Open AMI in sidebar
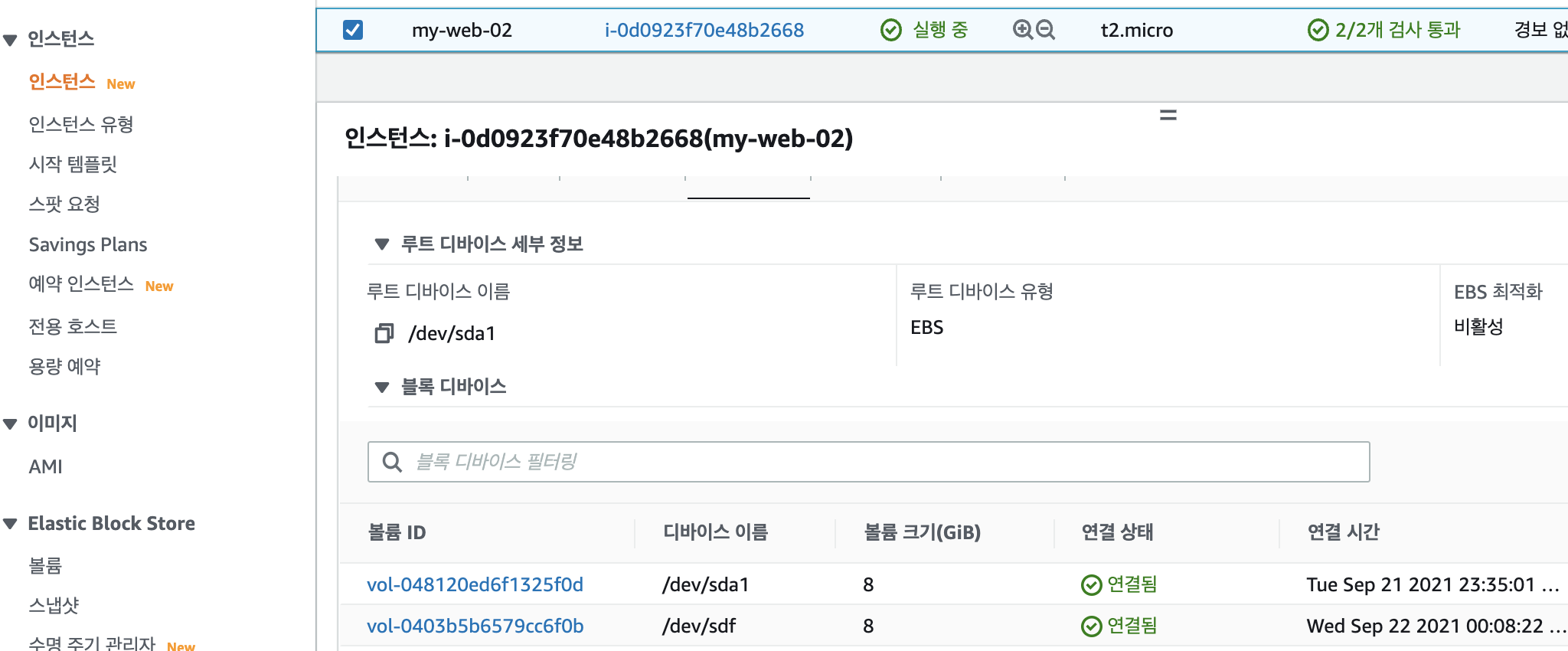 (46, 466)
